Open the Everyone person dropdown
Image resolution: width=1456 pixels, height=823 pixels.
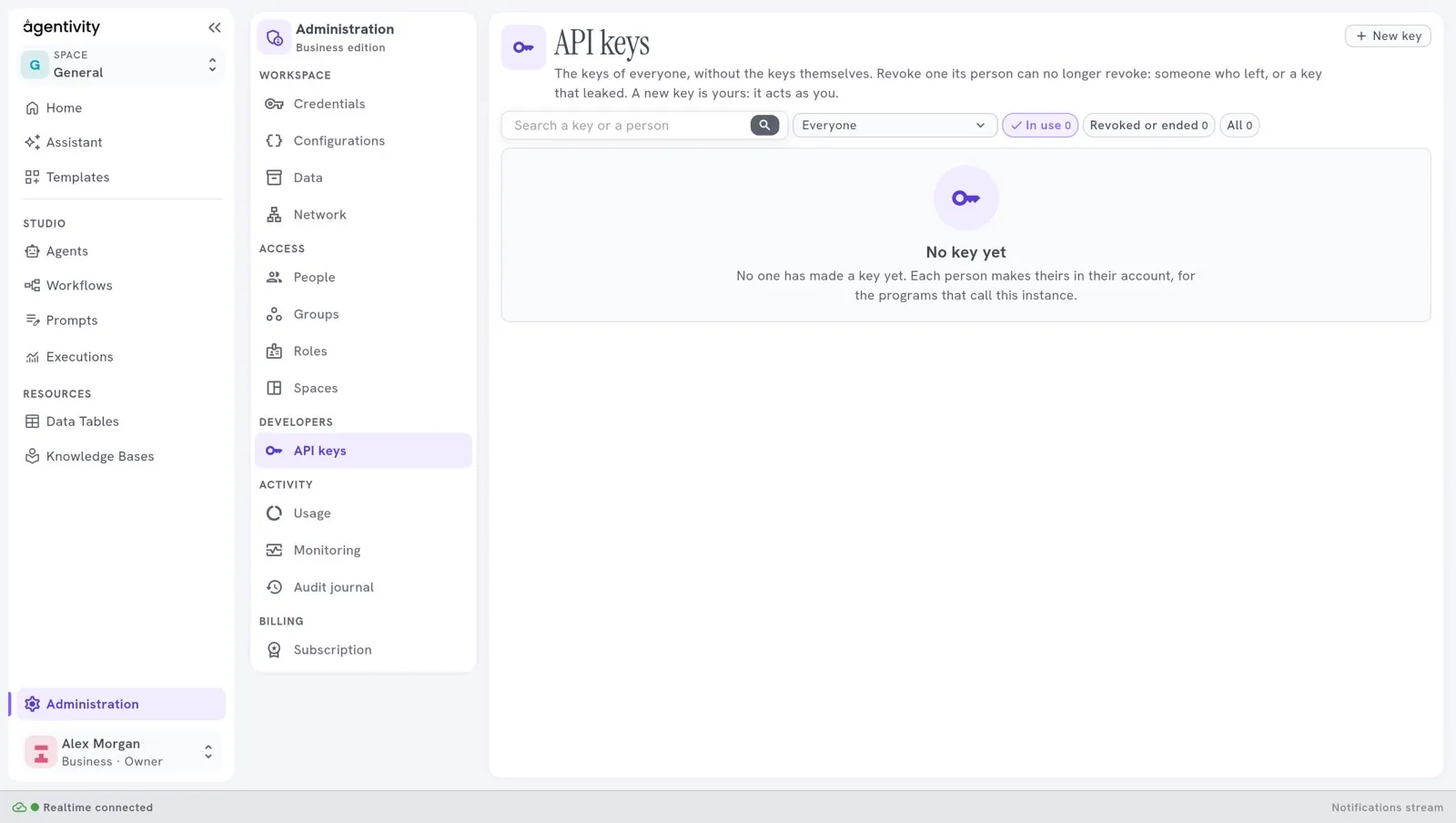point(895,126)
